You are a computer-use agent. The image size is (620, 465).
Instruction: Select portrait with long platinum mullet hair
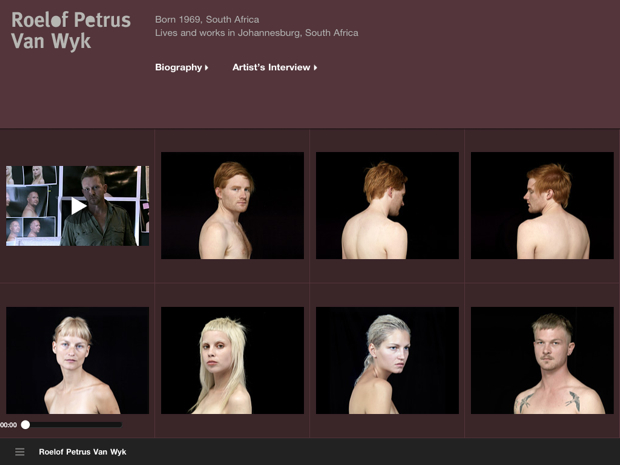point(232,361)
